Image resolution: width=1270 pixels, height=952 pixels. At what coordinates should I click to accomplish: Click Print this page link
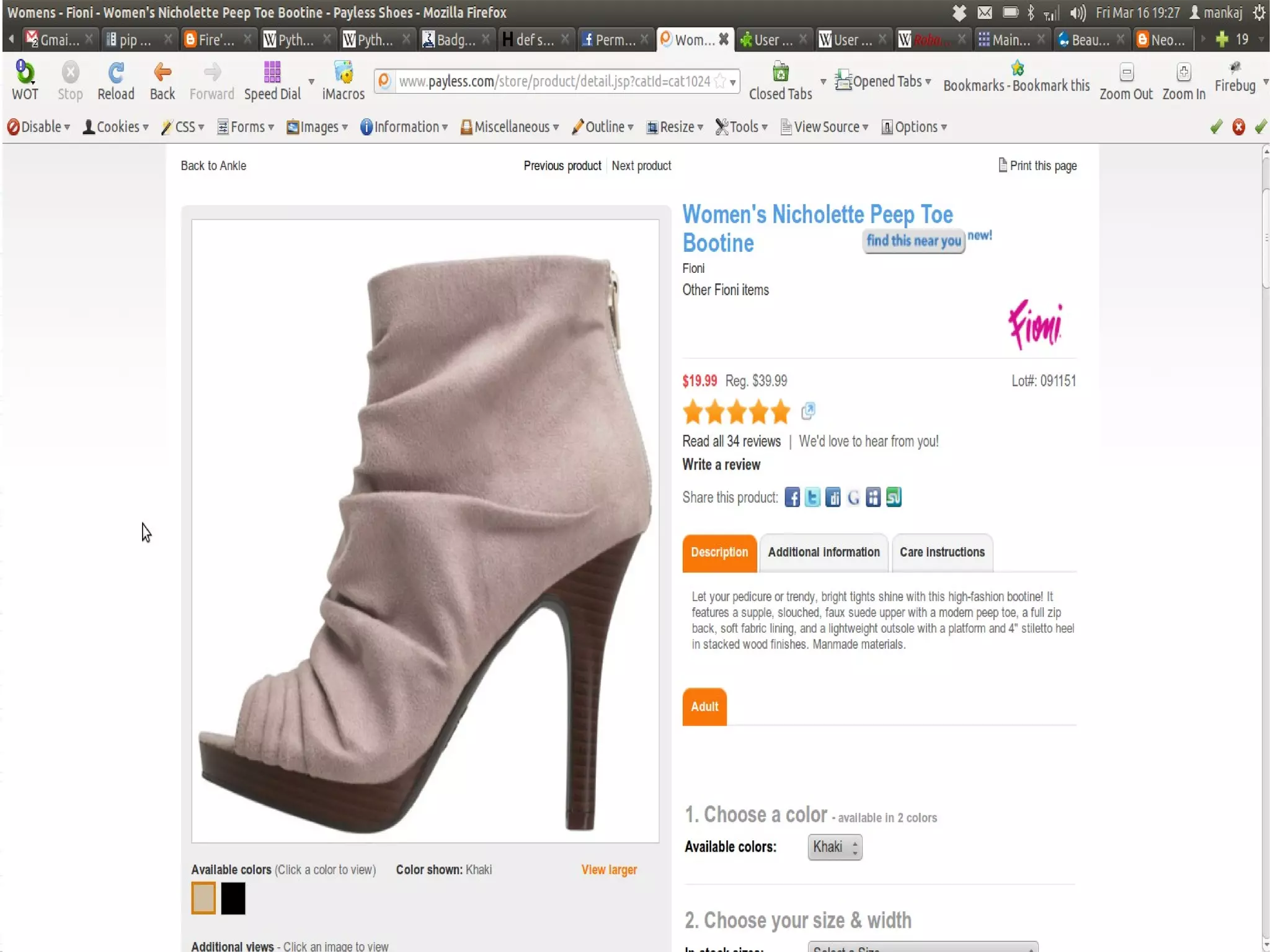(1037, 166)
